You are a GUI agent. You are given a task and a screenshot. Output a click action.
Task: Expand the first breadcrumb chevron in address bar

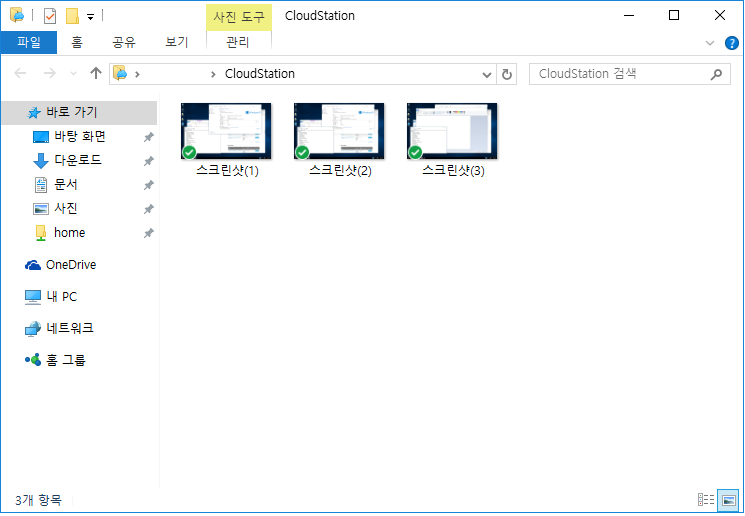click(137, 74)
